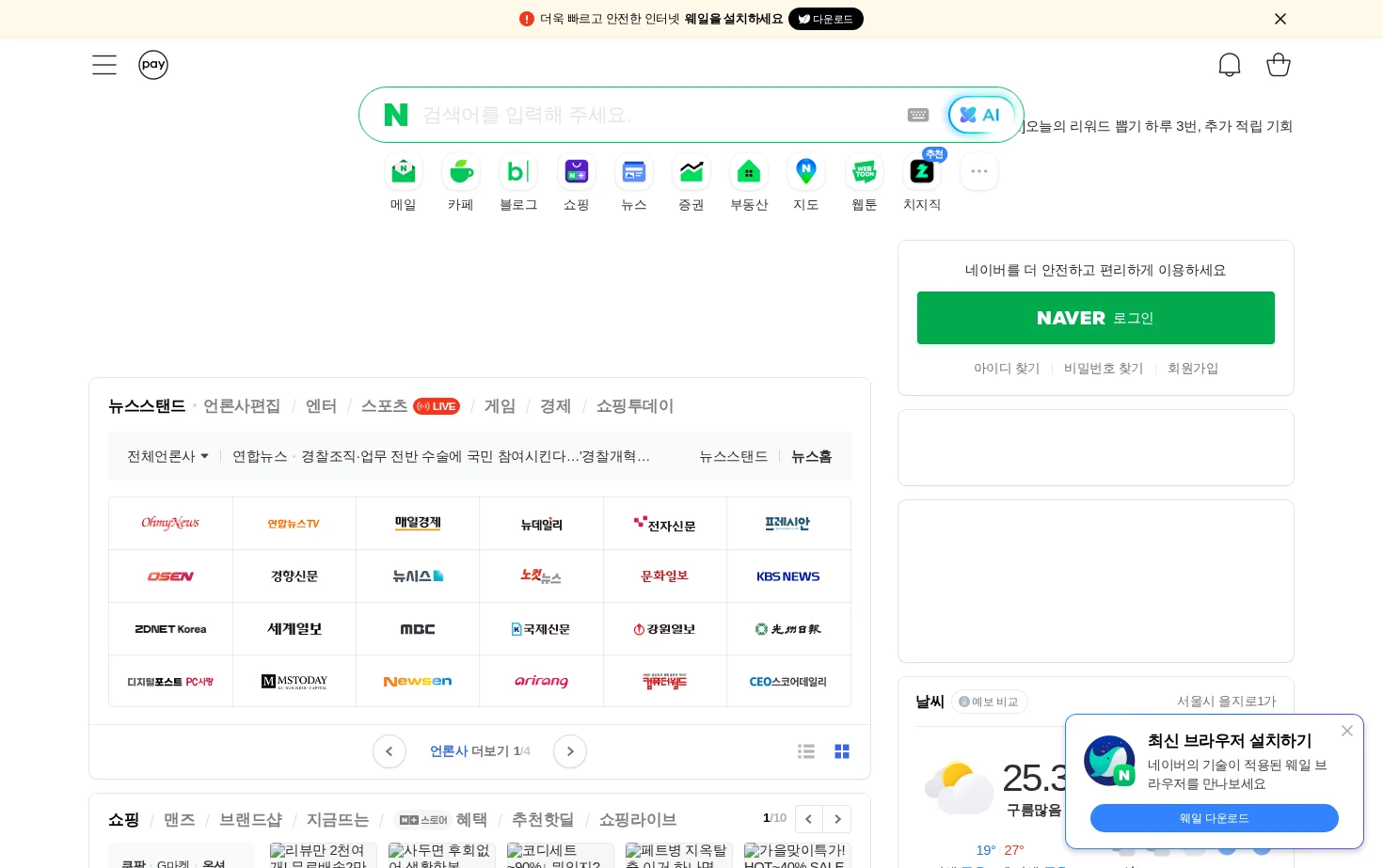Switch to the 언론사편집 tab
The height and width of the screenshot is (868, 1383).
(242, 406)
